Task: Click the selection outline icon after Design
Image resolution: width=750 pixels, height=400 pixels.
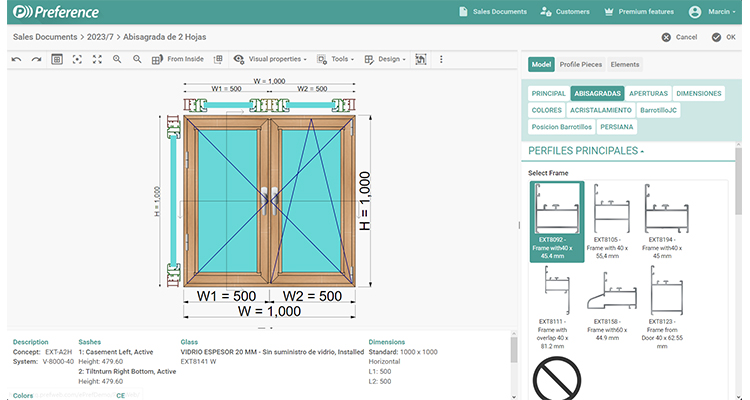Action: (x=420, y=59)
